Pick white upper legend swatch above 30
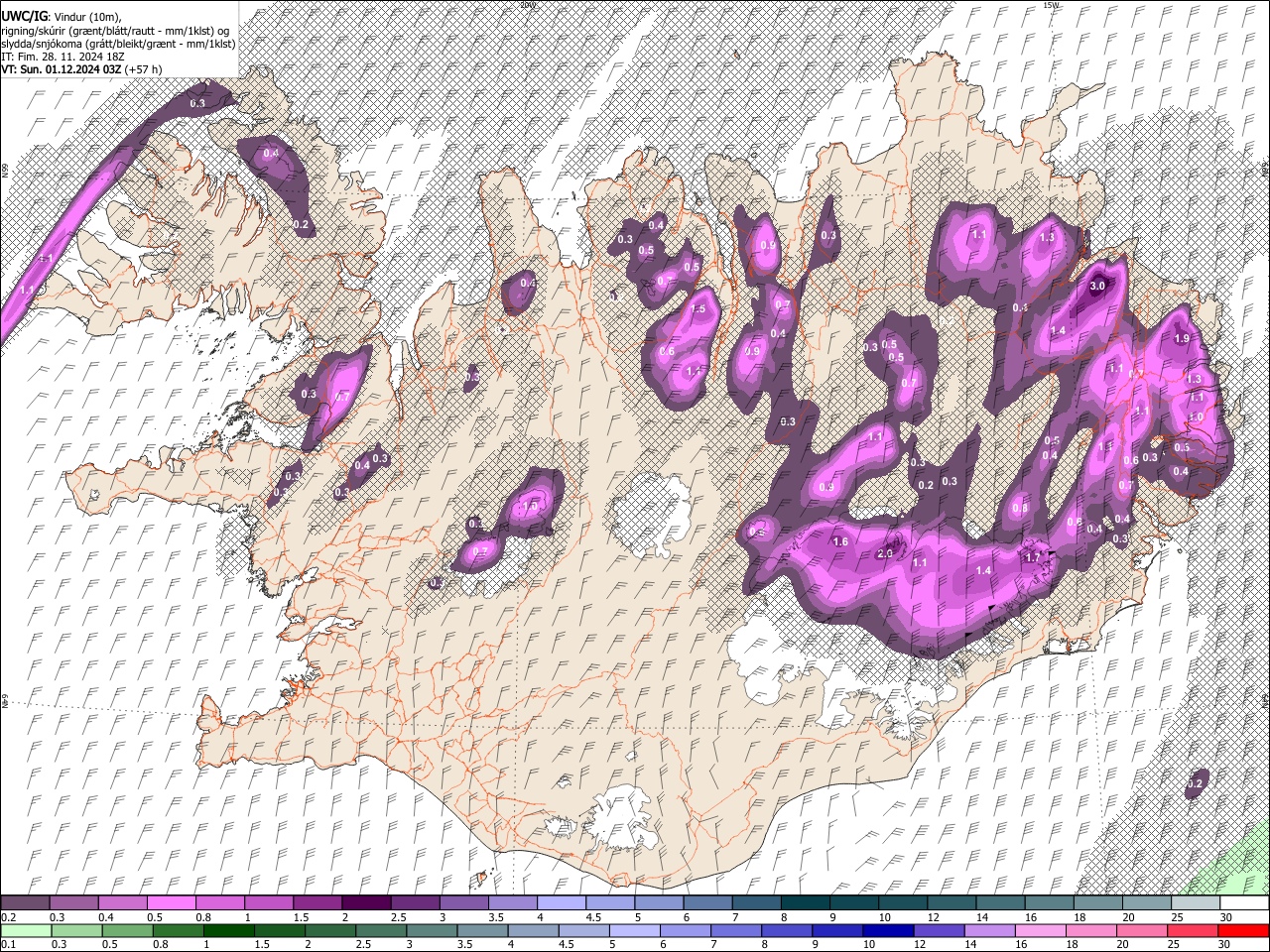 (x=1243, y=902)
